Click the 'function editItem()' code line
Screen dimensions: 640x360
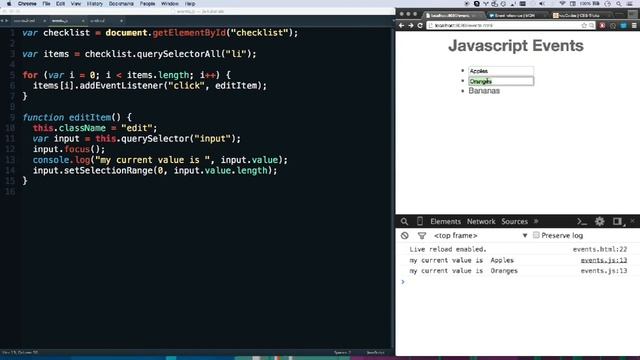click(77, 117)
